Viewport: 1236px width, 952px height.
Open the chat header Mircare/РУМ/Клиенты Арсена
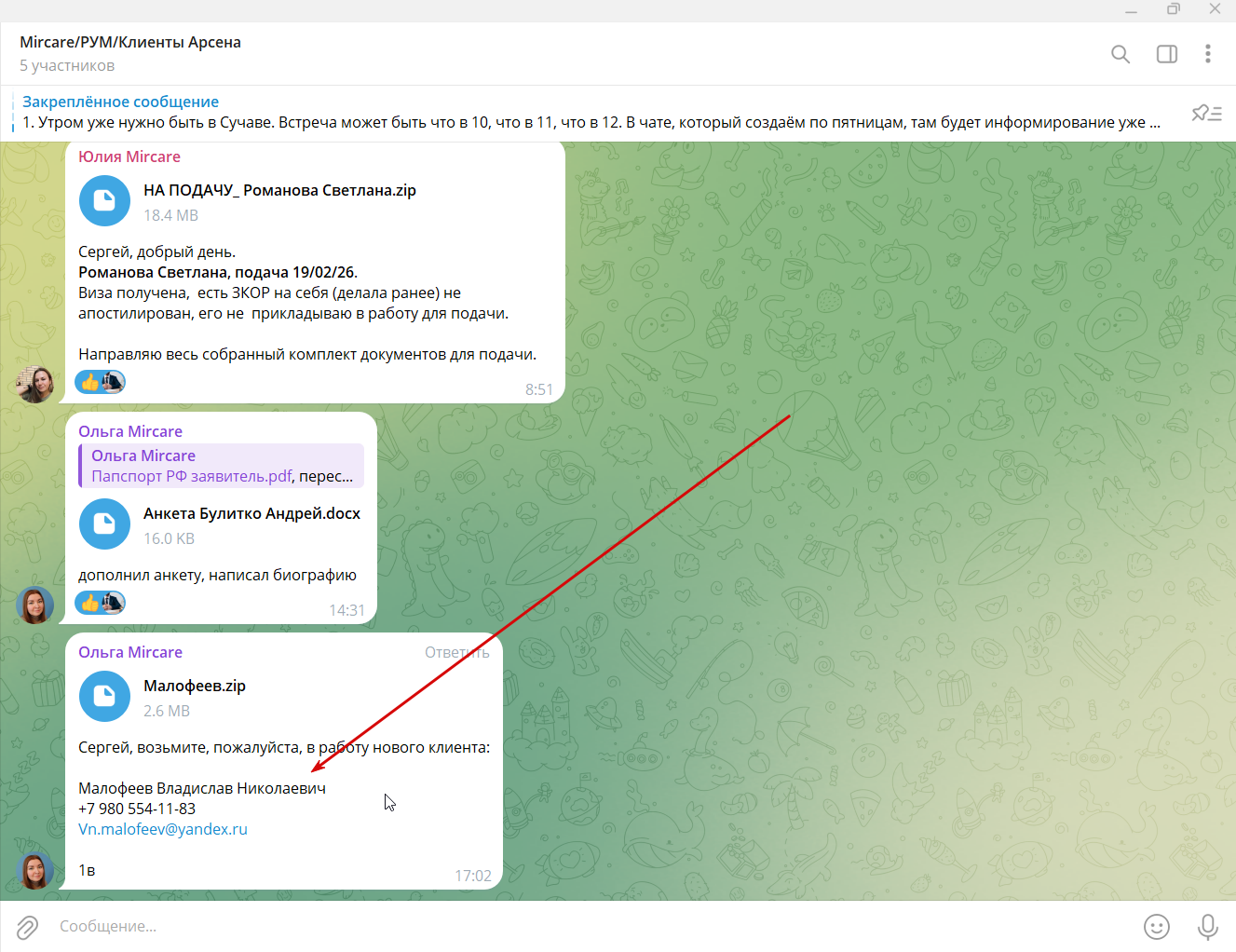(130, 42)
